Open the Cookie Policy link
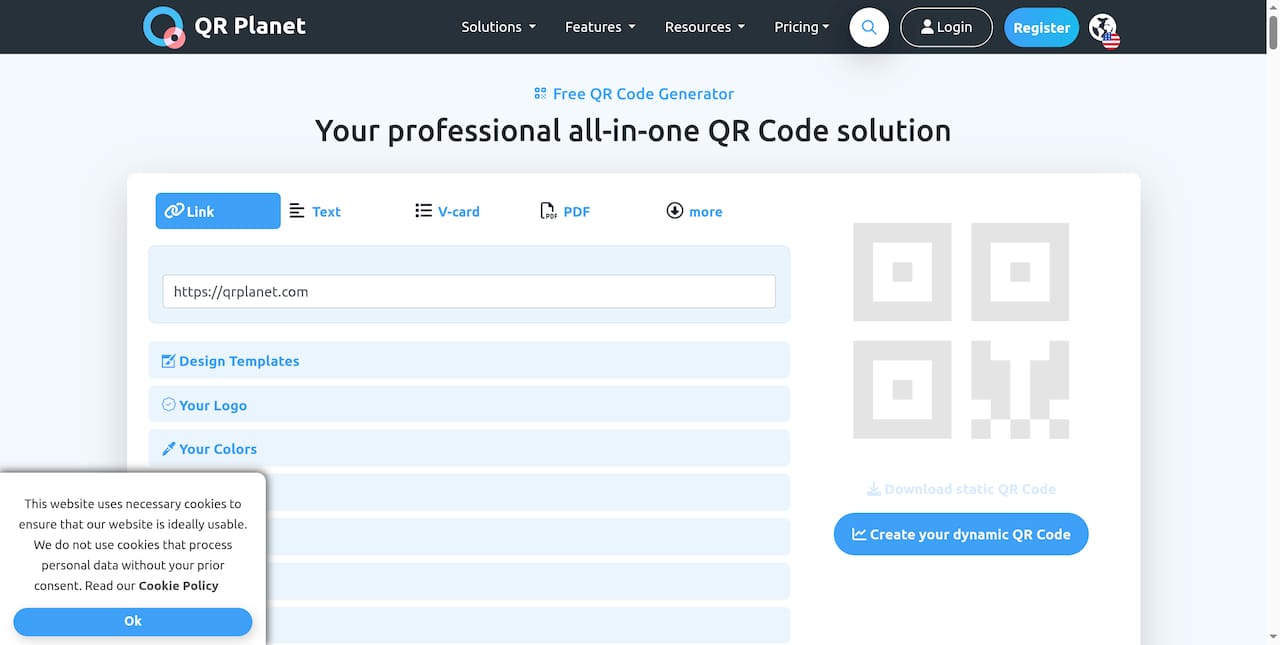This screenshot has width=1280, height=645. tap(178, 586)
